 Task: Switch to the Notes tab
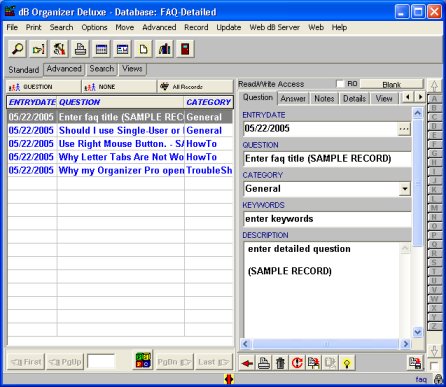[x=324, y=99]
